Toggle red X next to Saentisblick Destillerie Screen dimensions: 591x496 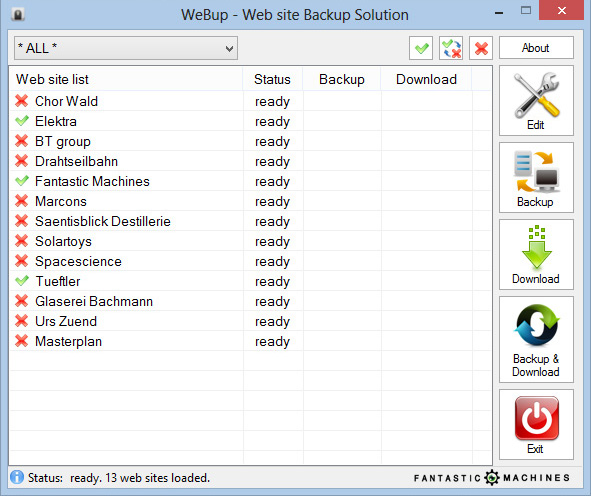click(21, 220)
